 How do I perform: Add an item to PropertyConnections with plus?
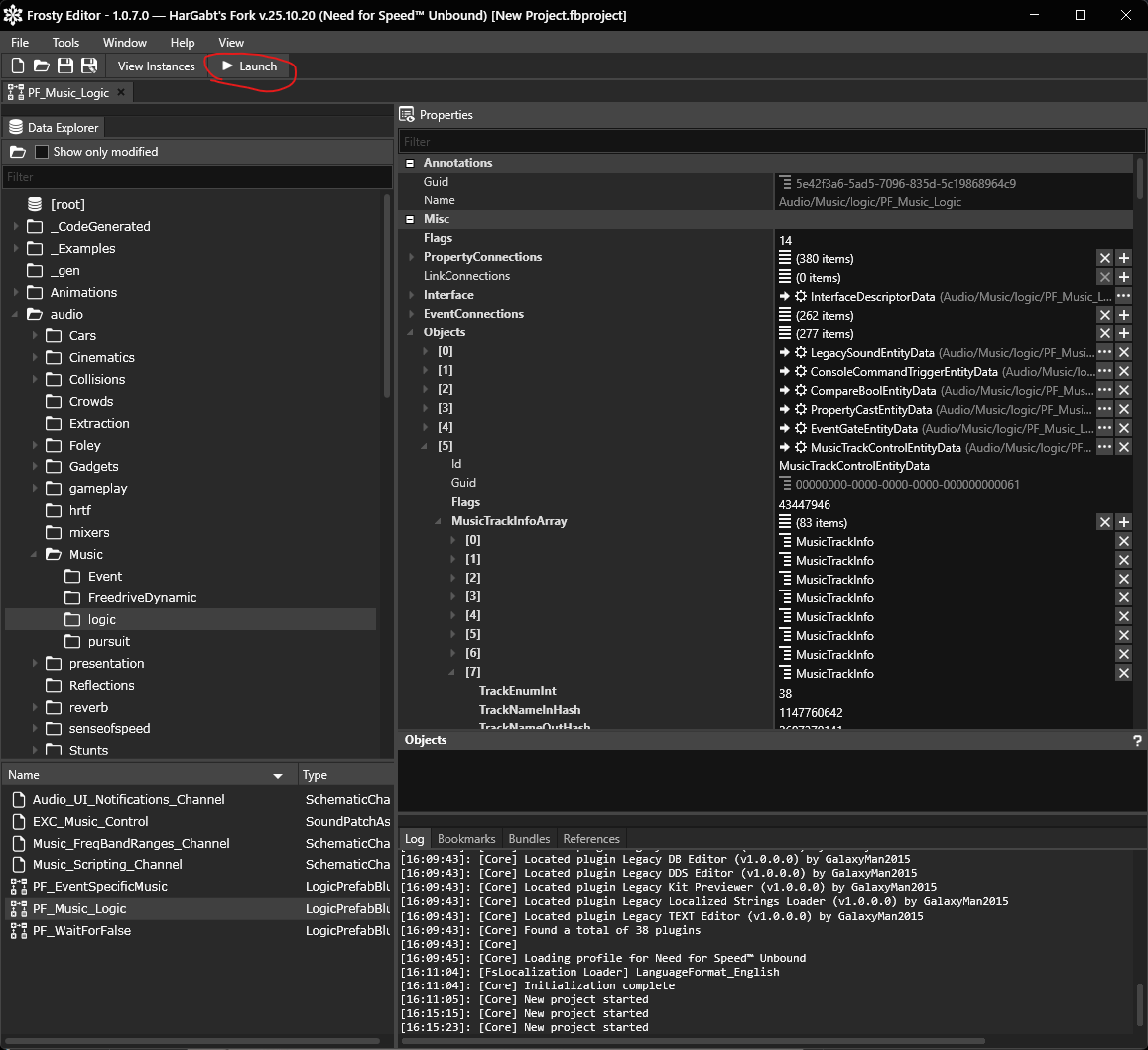click(x=1124, y=258)
